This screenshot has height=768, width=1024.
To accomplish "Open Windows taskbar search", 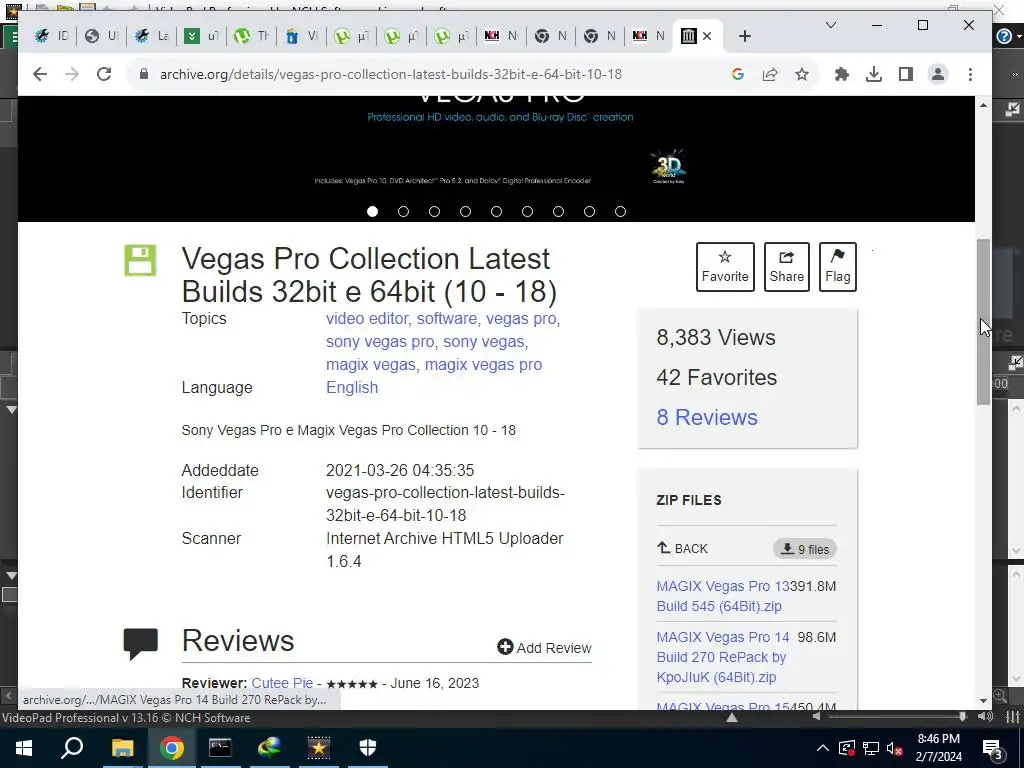I will click(x=72, y=748).
